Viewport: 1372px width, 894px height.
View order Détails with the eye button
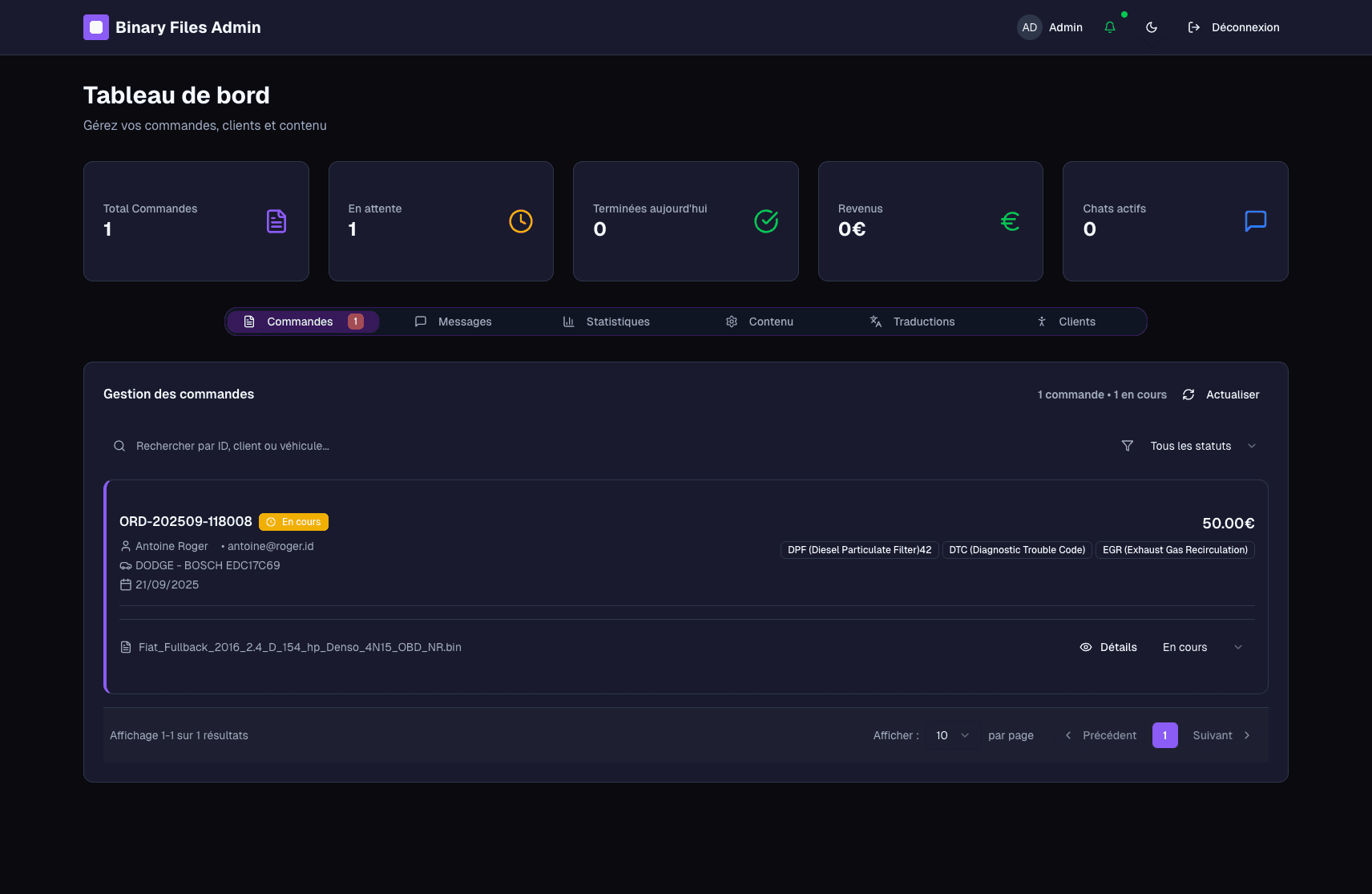tap(1108, 647)
